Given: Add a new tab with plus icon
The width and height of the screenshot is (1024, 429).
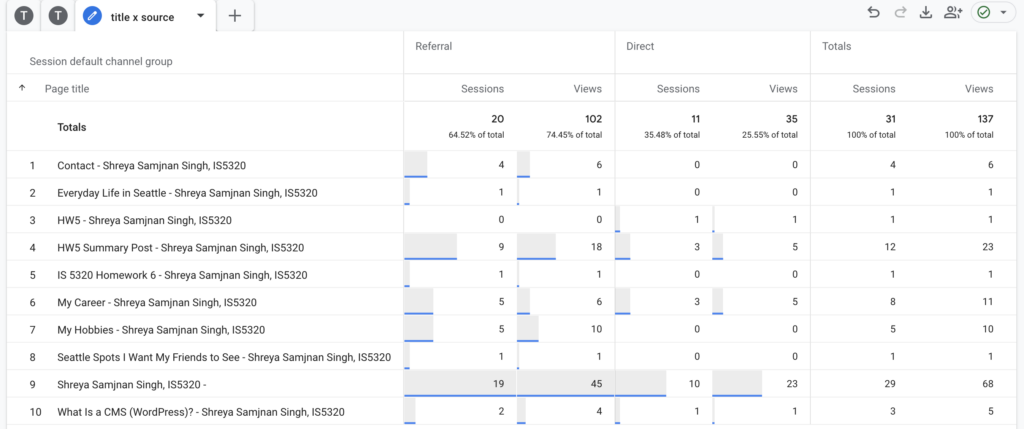Looking at the screenshot, I should pos(235,16).
